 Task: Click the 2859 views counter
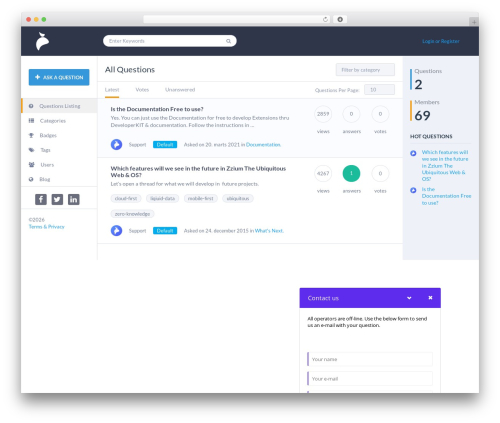323,114
